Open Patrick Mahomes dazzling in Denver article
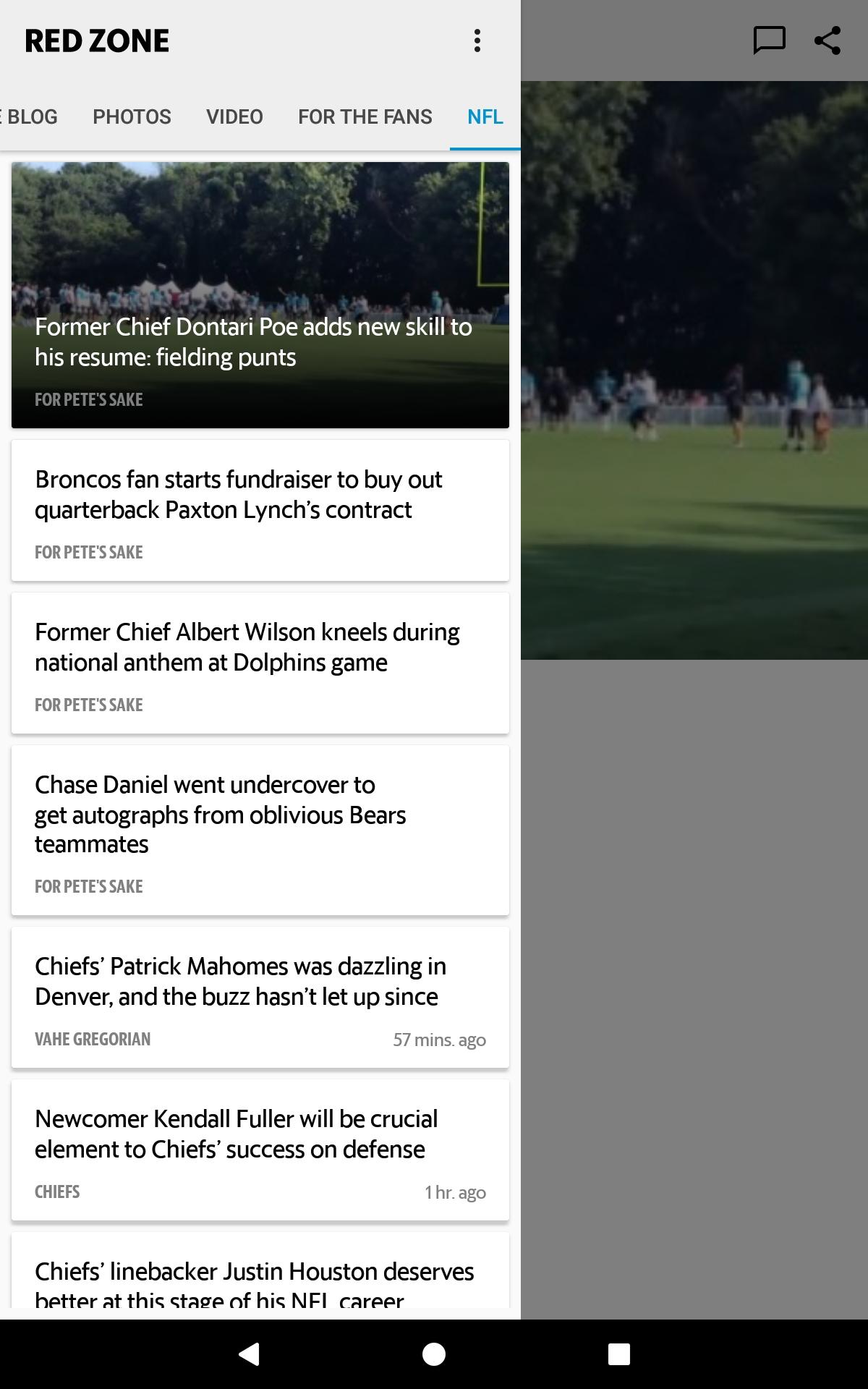 [x=260, y=998]
